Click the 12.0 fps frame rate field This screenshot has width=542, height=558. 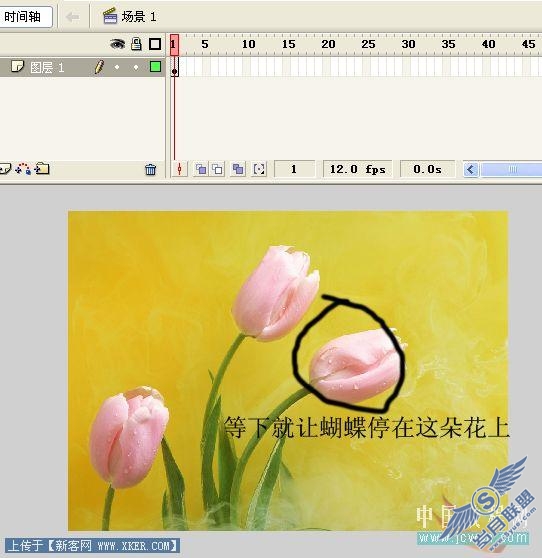click(x=358, y=169)
